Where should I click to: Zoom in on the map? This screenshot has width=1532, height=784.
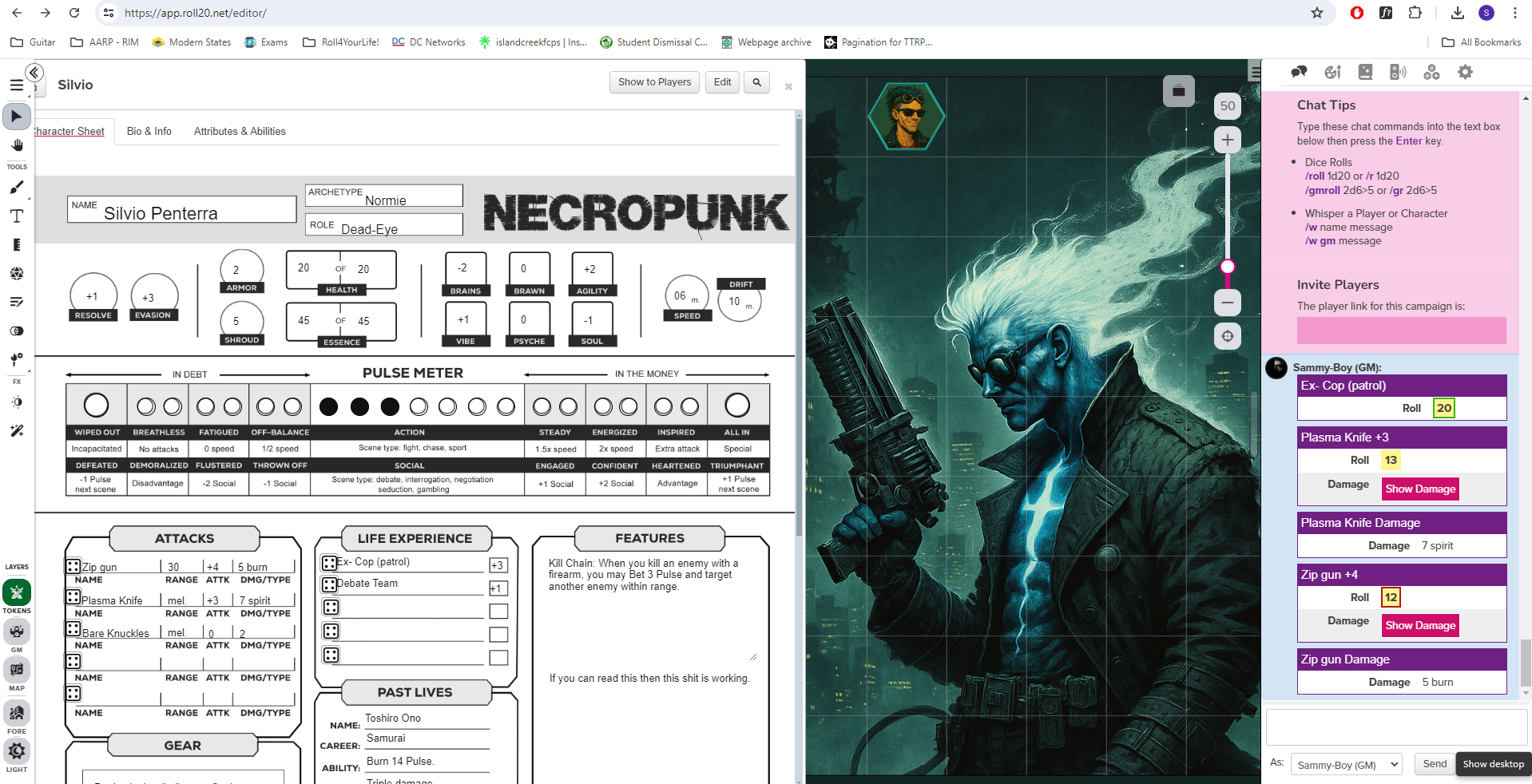[x=1228, y=140]
